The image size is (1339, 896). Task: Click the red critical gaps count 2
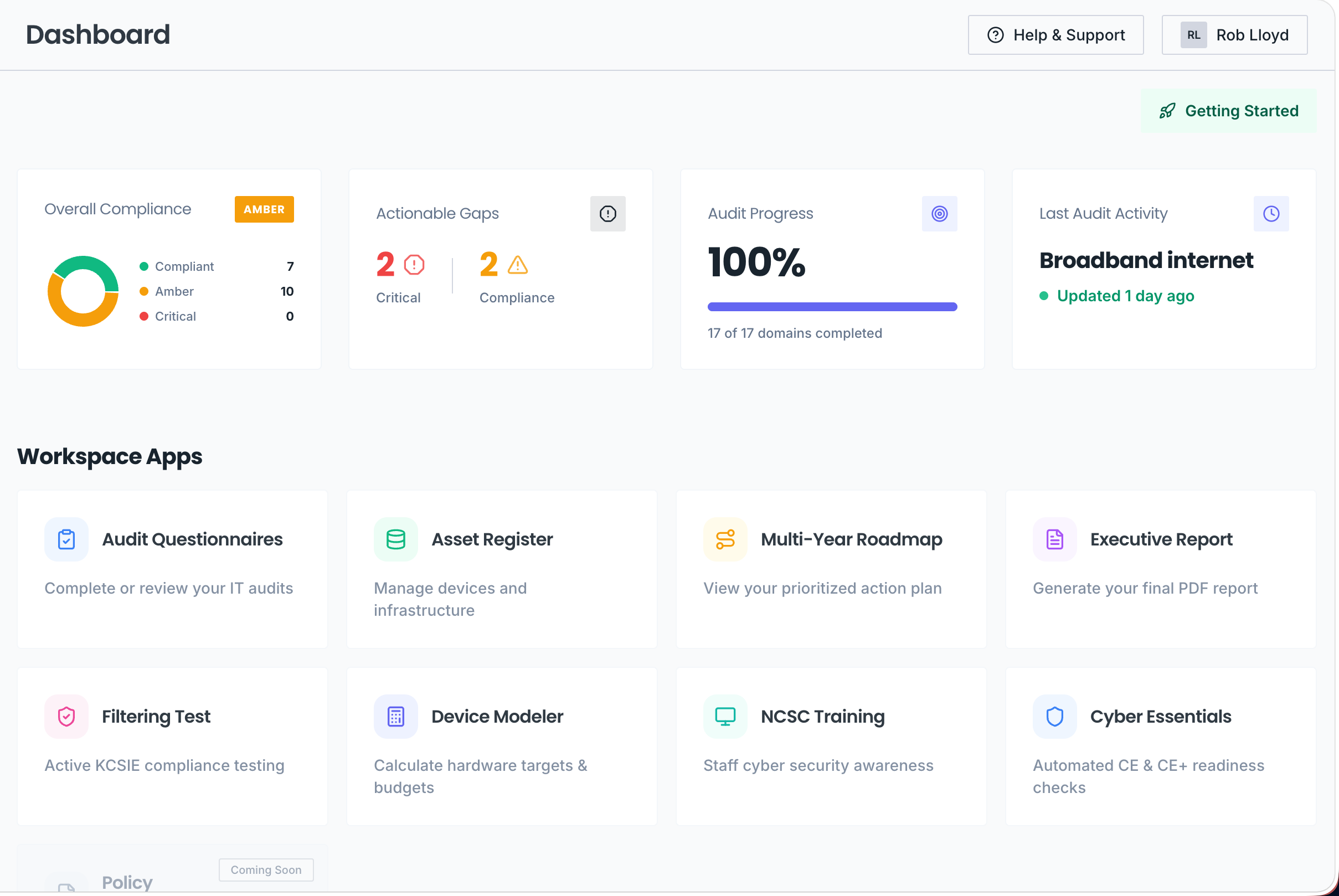(x=385, y=265)
